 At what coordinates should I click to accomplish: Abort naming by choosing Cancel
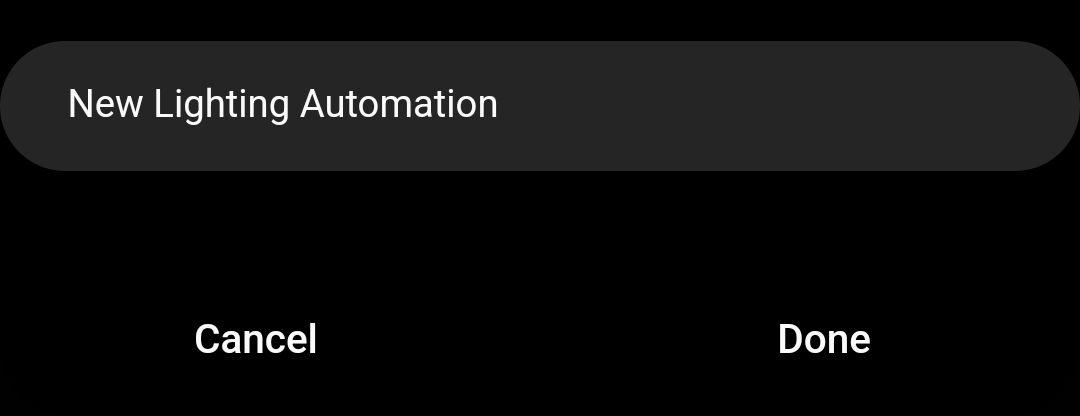coord(256,340)
